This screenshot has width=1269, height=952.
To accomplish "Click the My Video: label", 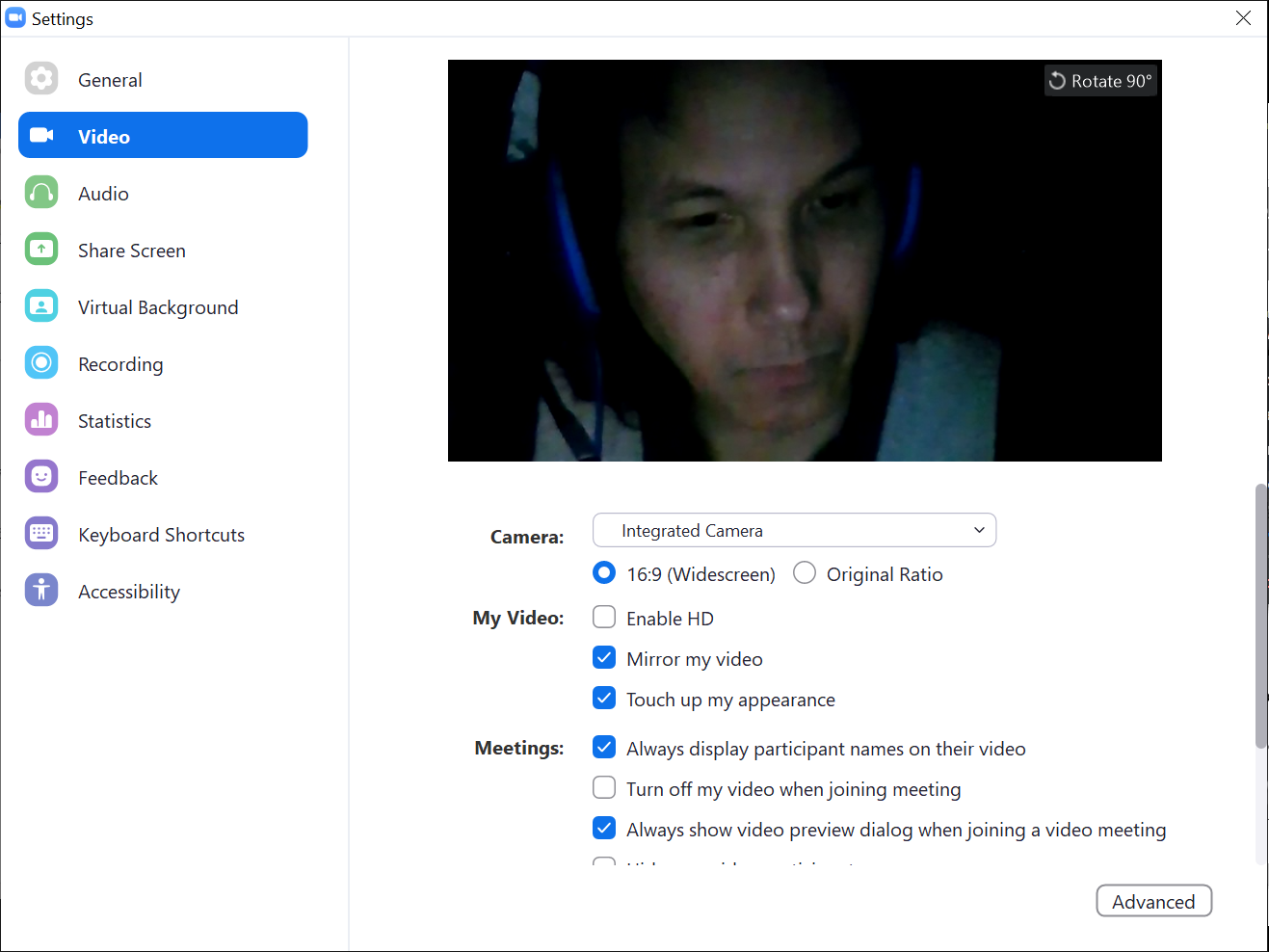I will tap(518, 618).
